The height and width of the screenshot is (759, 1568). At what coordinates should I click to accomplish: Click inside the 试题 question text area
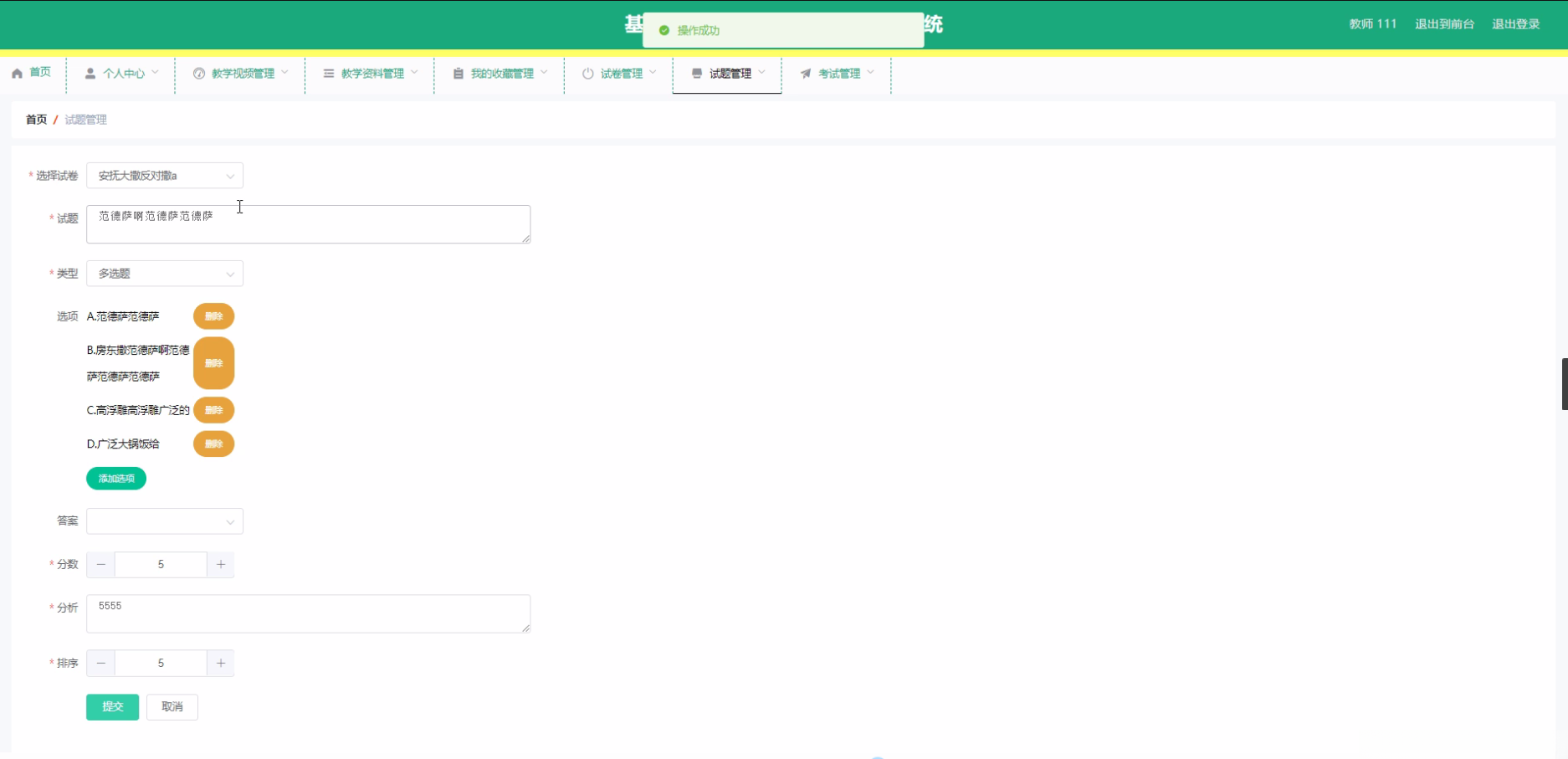coord(308,224)
